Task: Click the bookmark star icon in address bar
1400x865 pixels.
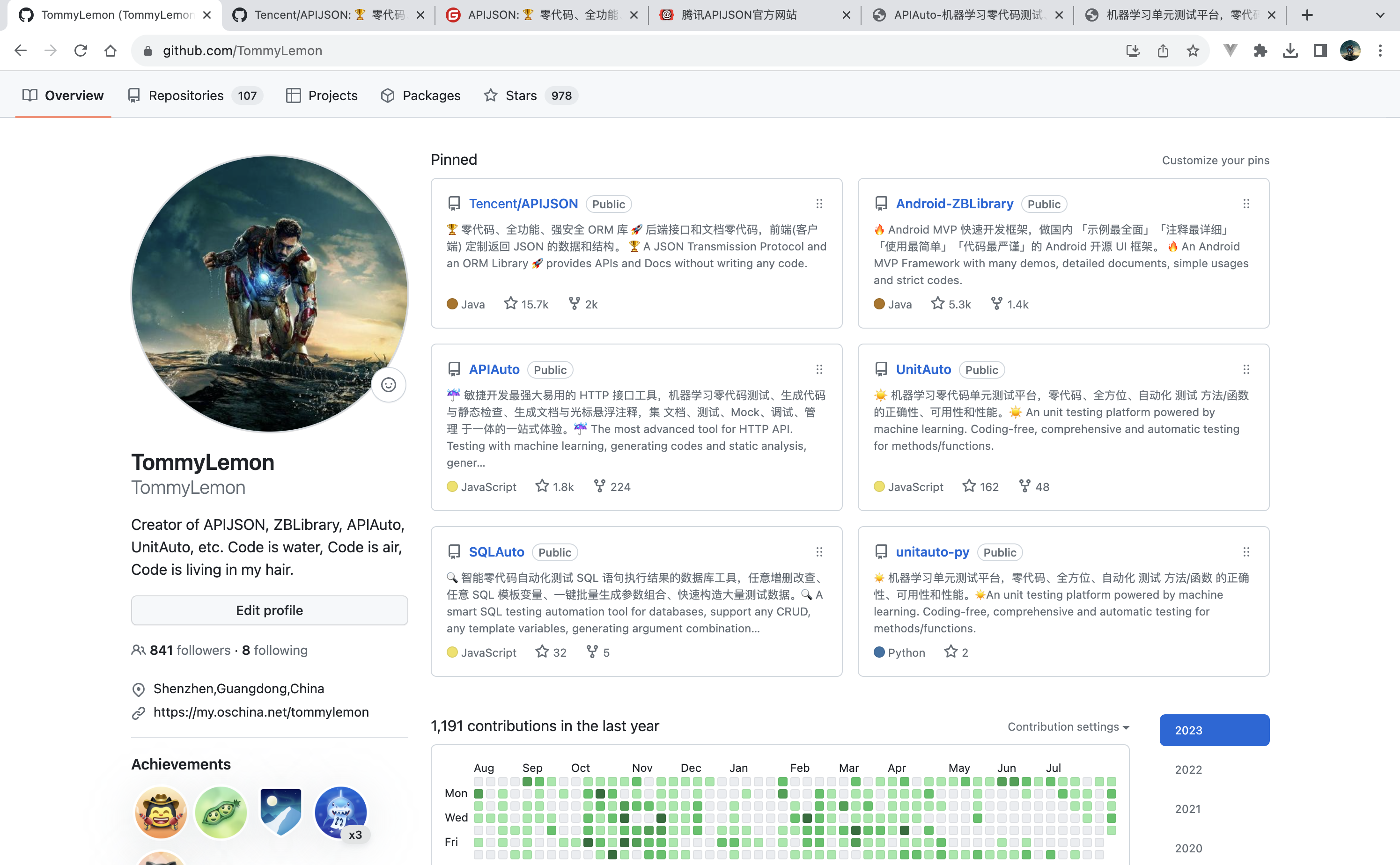Action: (1192, 51)
